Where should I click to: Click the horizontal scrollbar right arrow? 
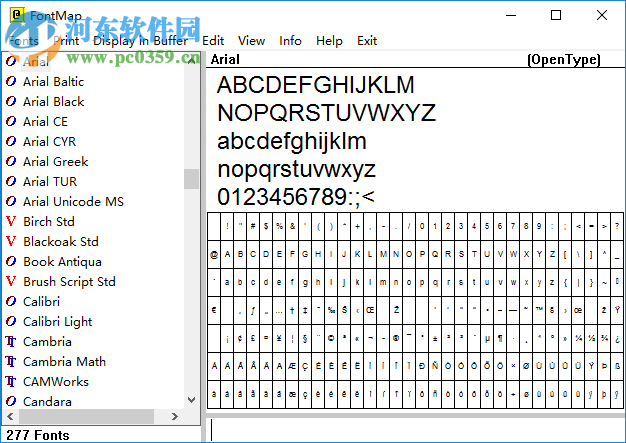tap(174, 416)
